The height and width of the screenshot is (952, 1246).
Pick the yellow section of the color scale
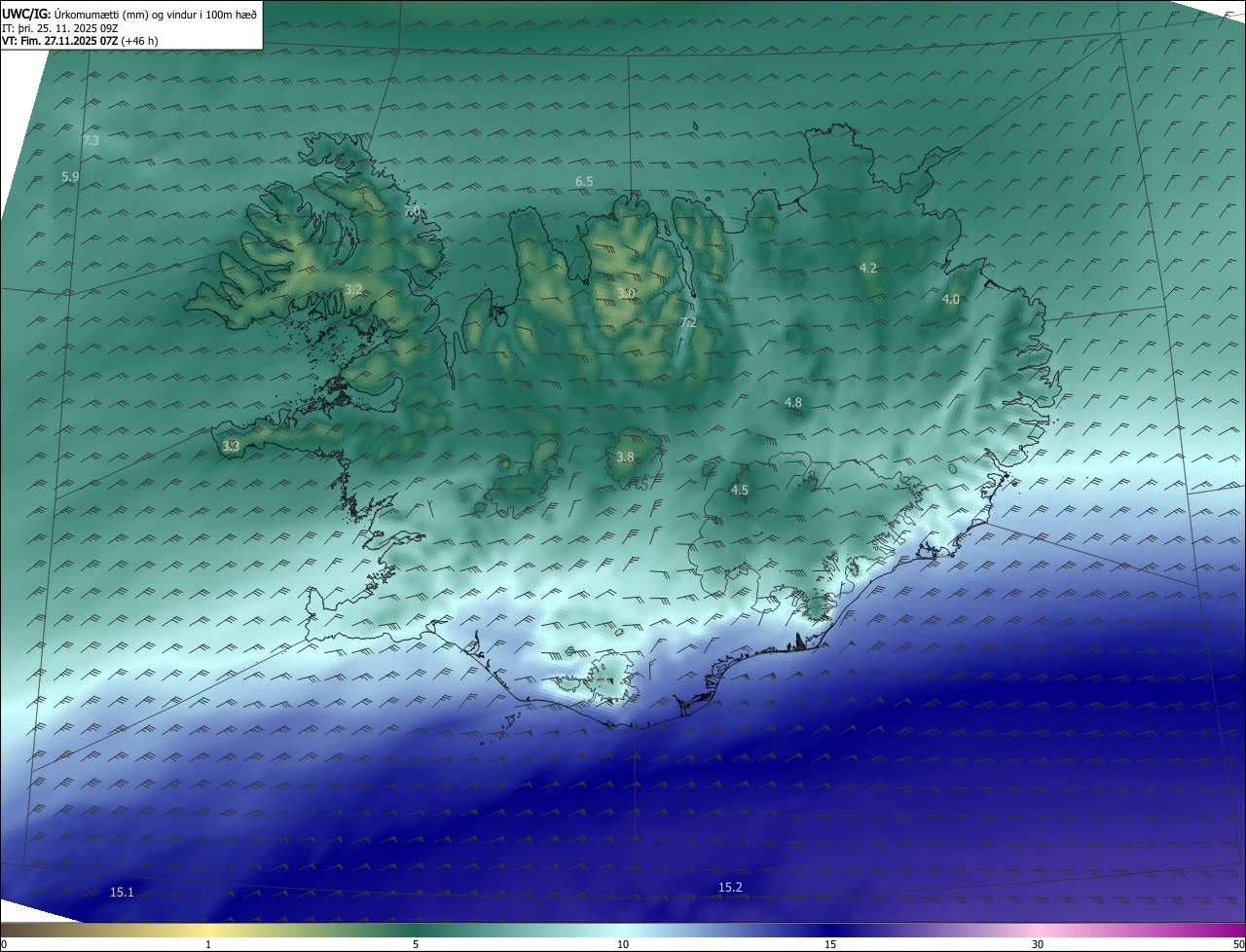click(209, 931)
